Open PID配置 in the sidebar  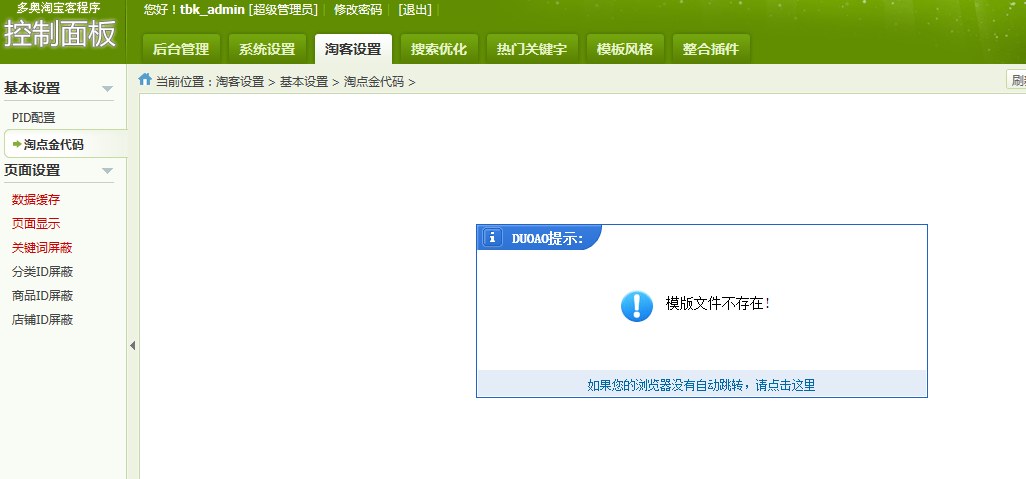tap(34, 118)
